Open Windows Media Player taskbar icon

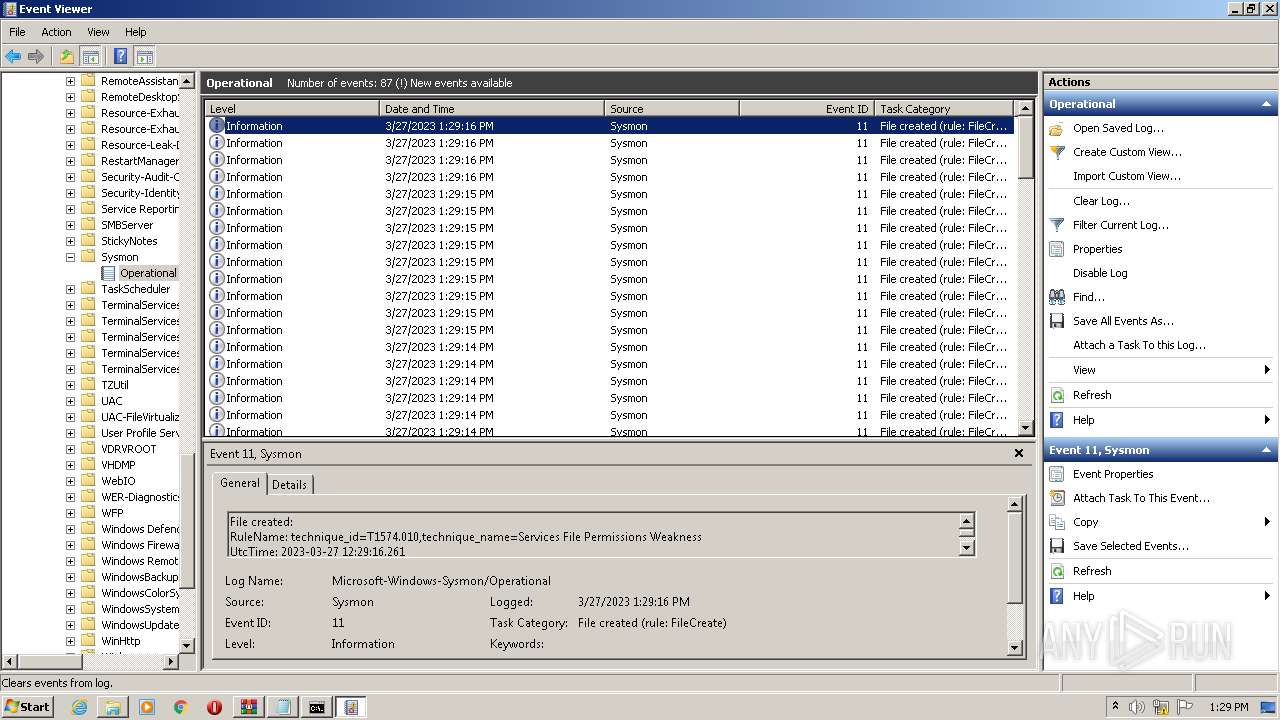147,707
